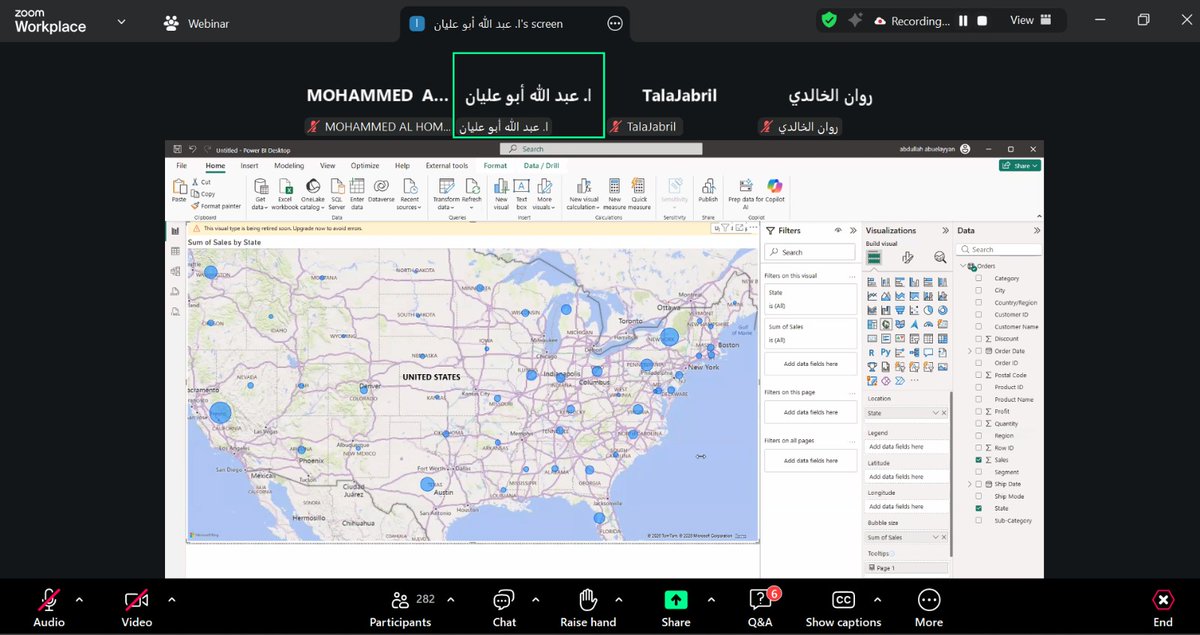This screenshot has height=635, width=1200.
Task: Click Format painter button
Action: (x=216, y=206)
